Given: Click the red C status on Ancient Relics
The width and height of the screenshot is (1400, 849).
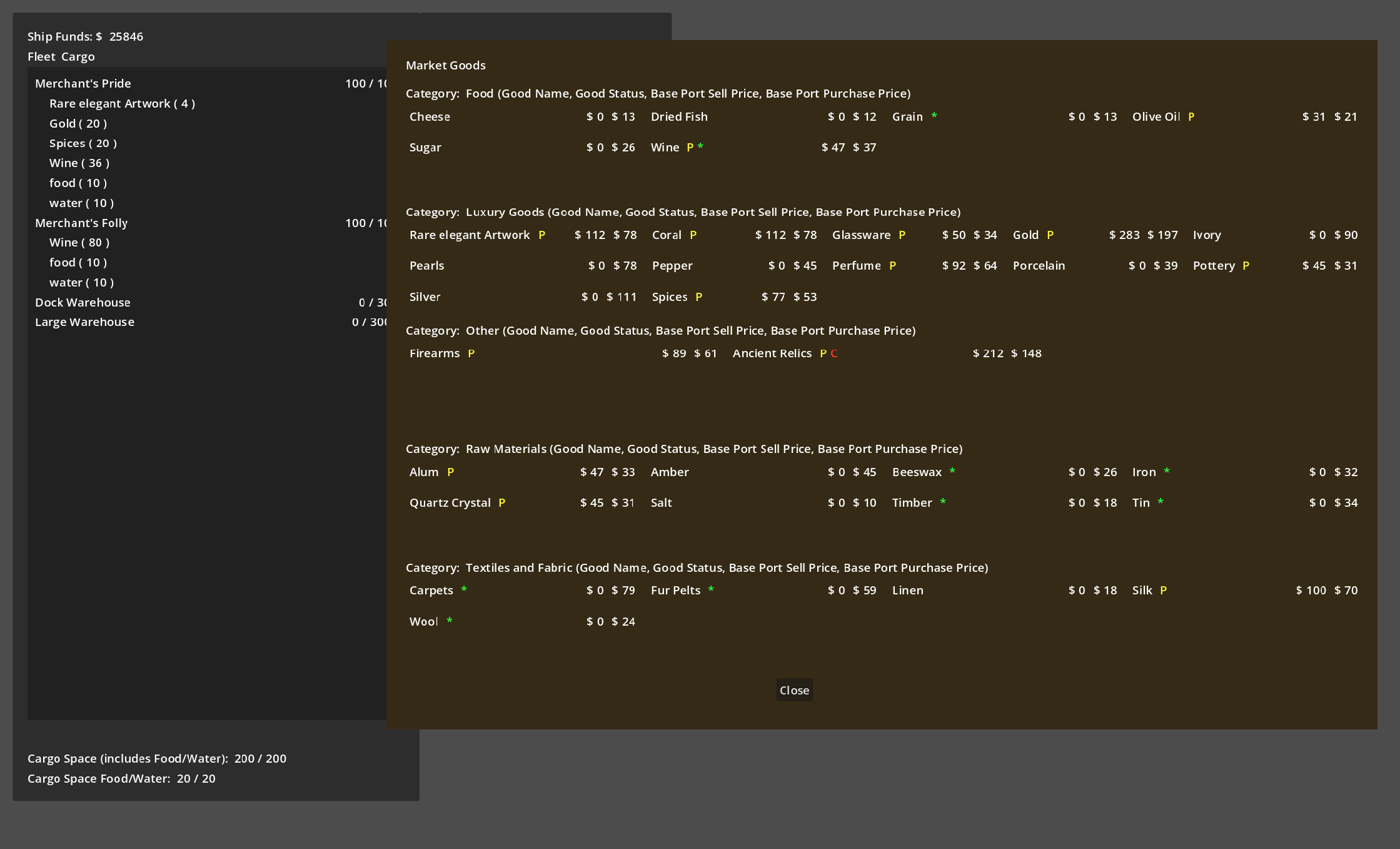Looking at the screenshot, I should pyautogui.click(x=834, y=353).
